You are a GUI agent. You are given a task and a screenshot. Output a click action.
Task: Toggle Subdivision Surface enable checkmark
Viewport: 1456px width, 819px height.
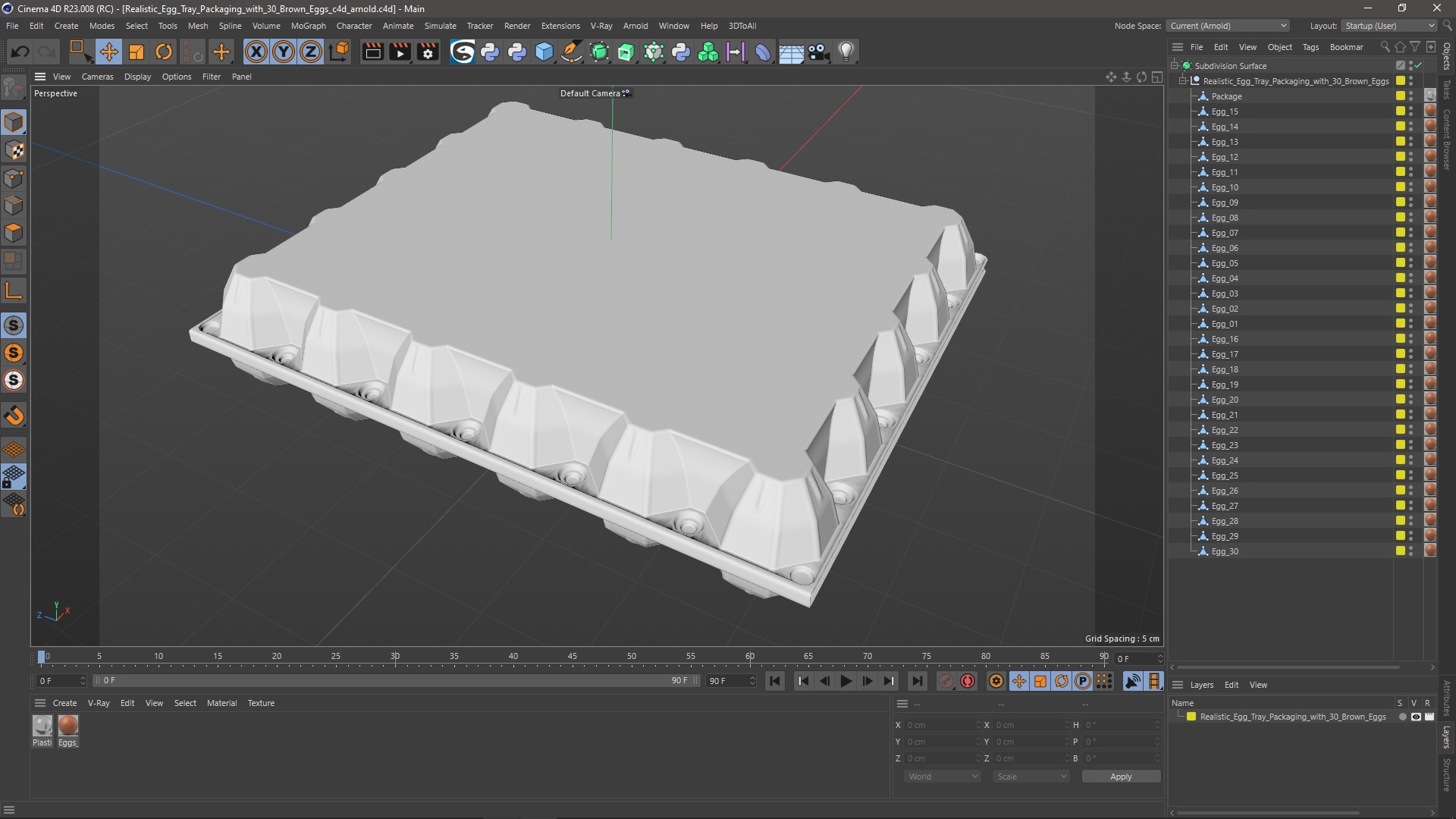(1418, 66)
